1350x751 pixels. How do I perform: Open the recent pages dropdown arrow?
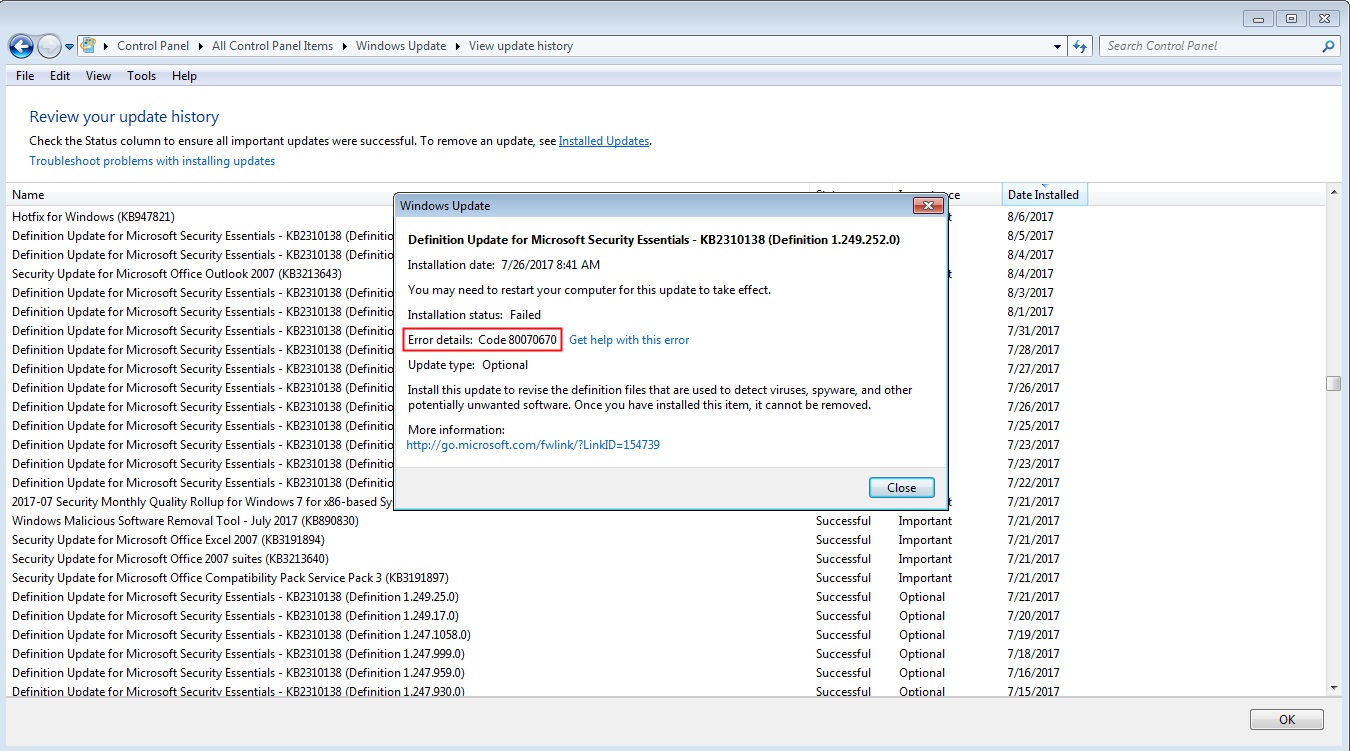69,46
